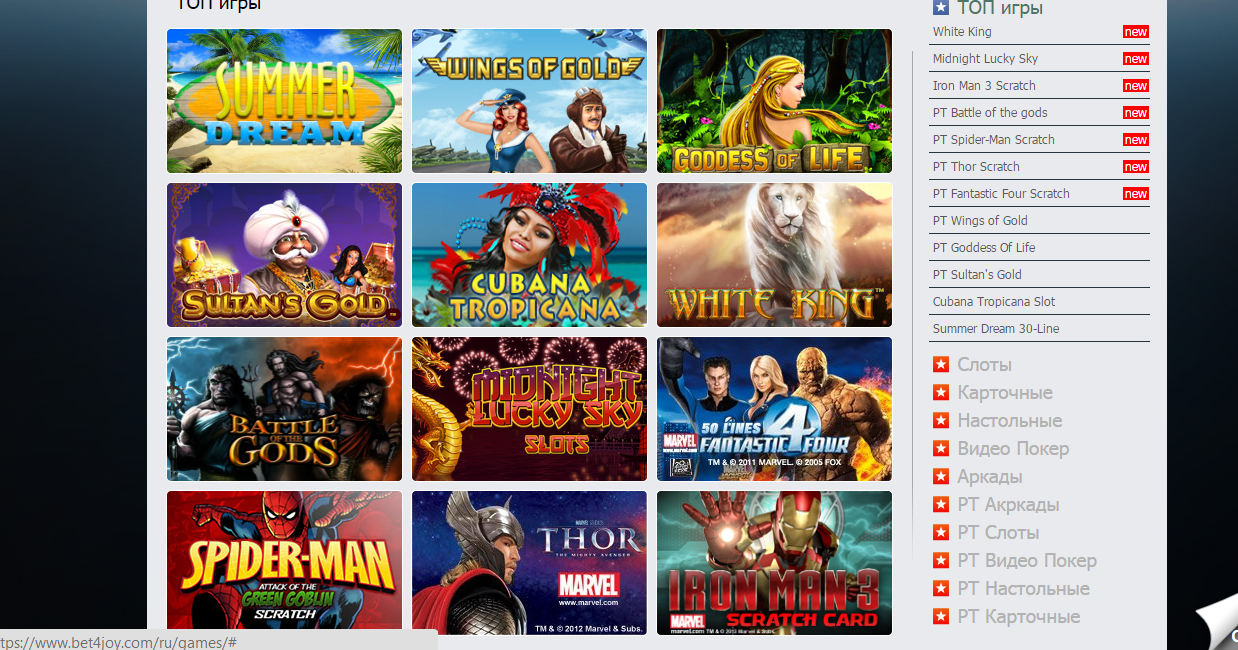This screenshot has width=1238, height=650.
Task: Go to the Настольные category
Action: [x=1010, y=421]
